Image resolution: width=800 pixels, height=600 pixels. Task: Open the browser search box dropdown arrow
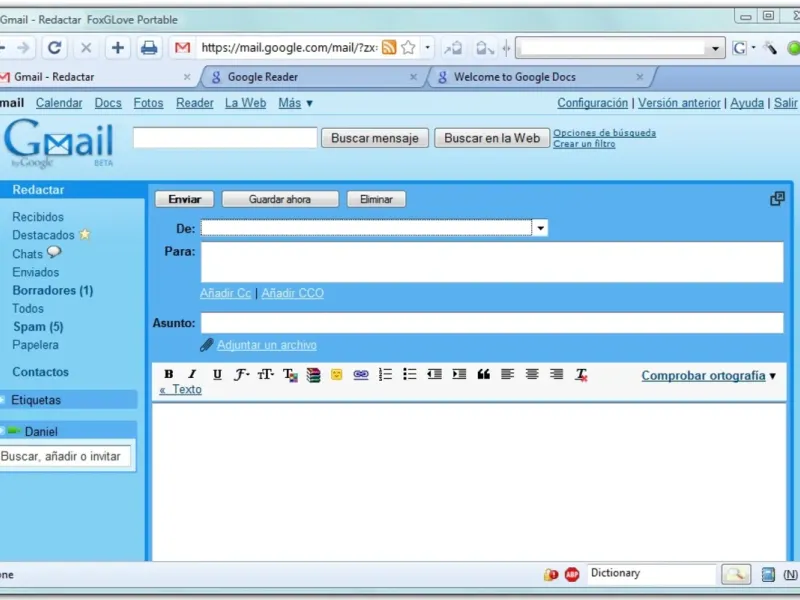[x=715, y=48]
